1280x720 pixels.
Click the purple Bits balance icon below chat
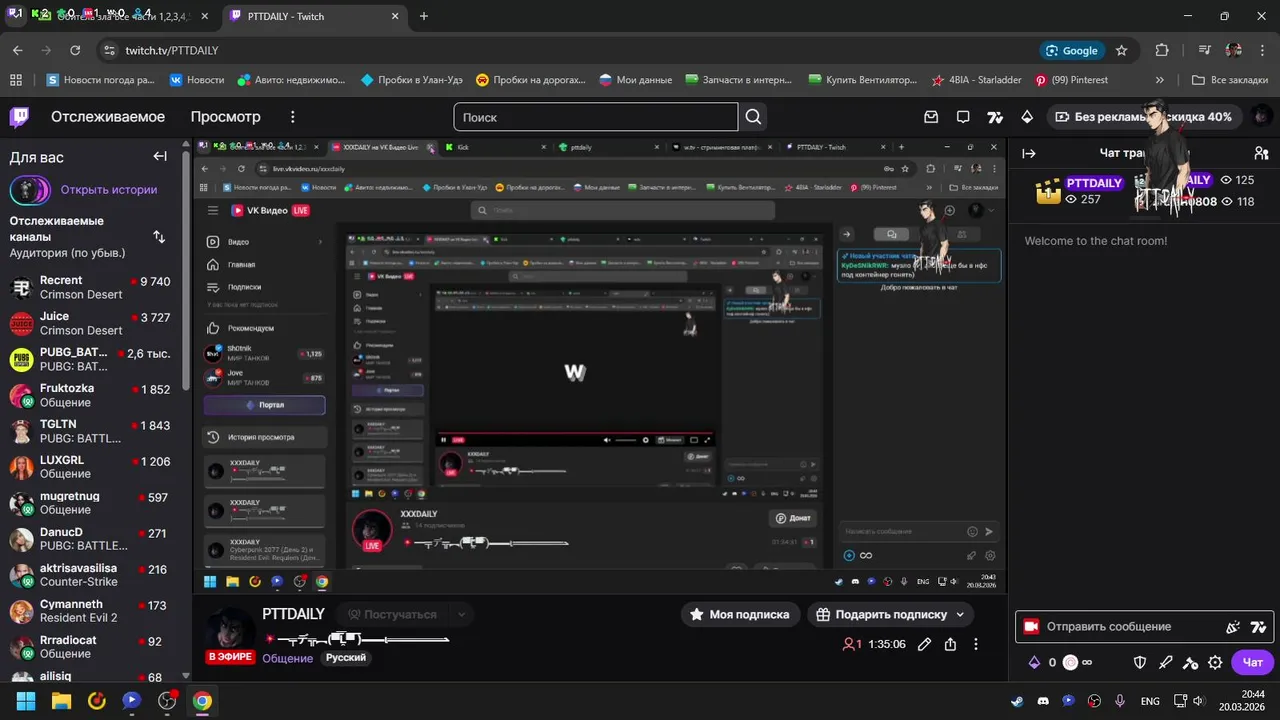(1035, 662)
